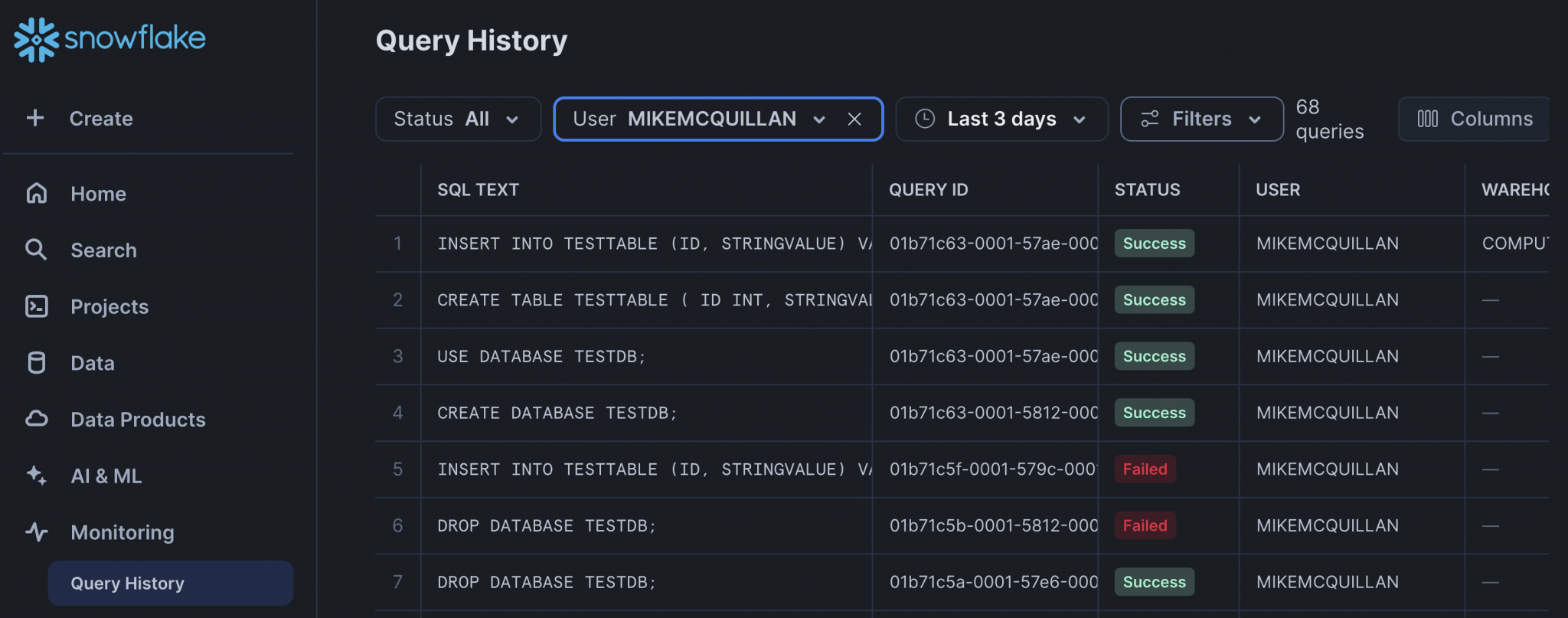The height and width of the screenshot is (618, 1568).
Task: Click the Monitoring pulse icon
Action: [x=37, y=531]
